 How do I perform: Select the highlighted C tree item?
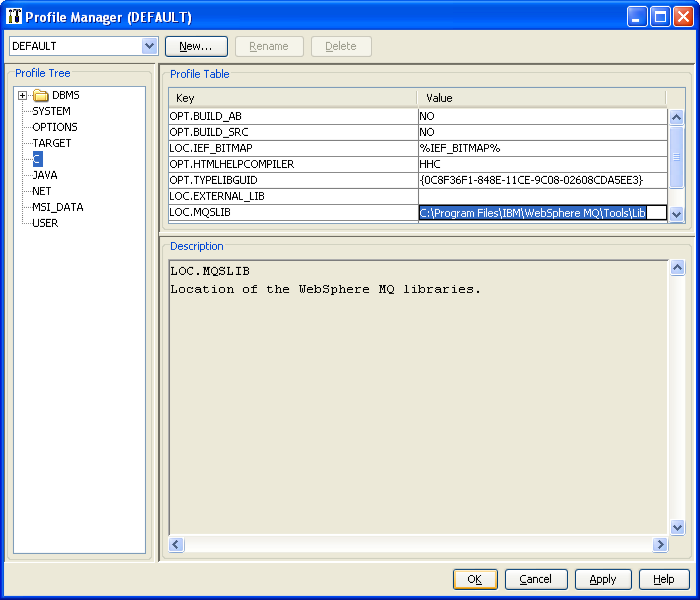coord(38,159)
